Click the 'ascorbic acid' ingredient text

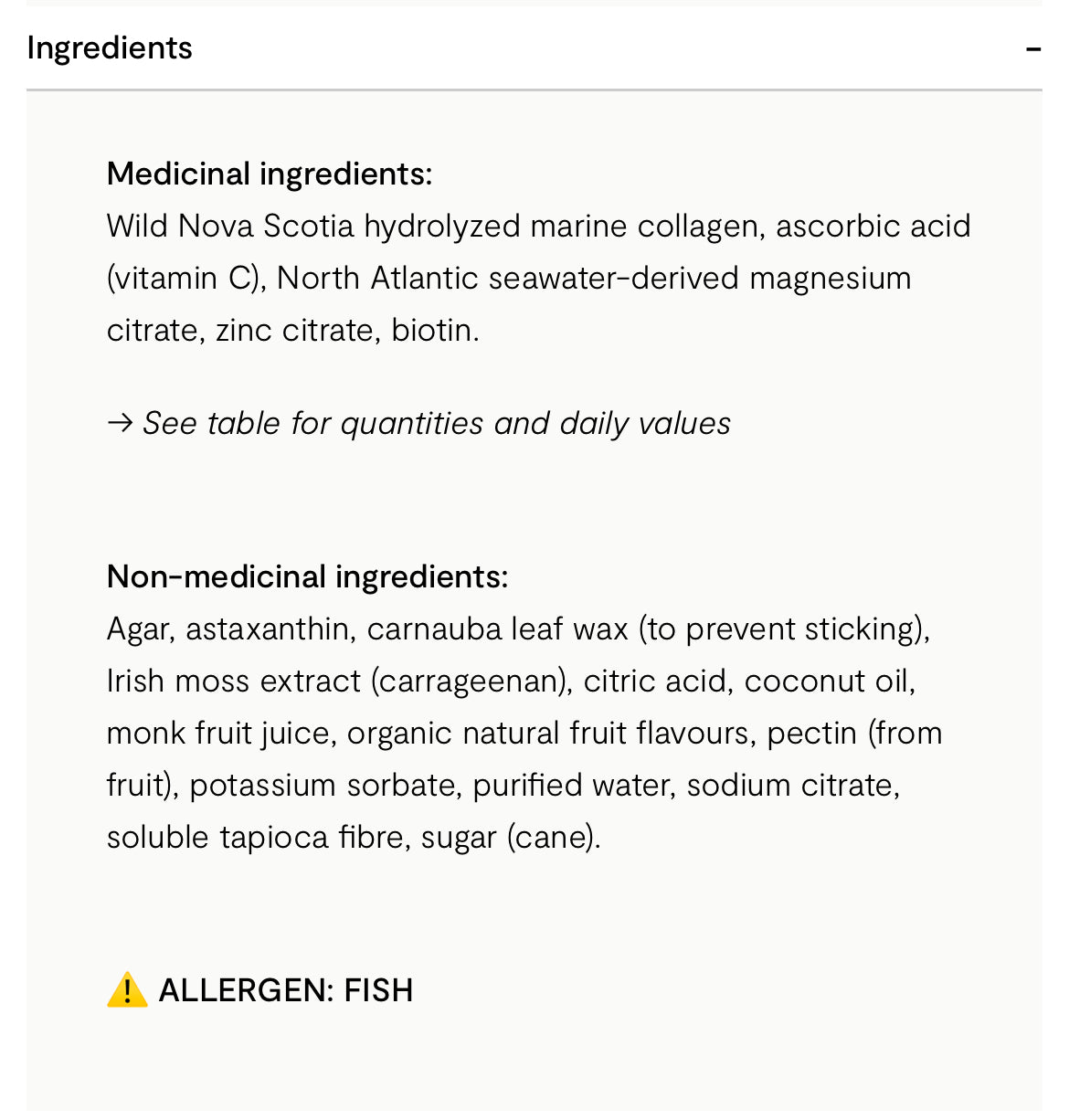click(873, 226)
